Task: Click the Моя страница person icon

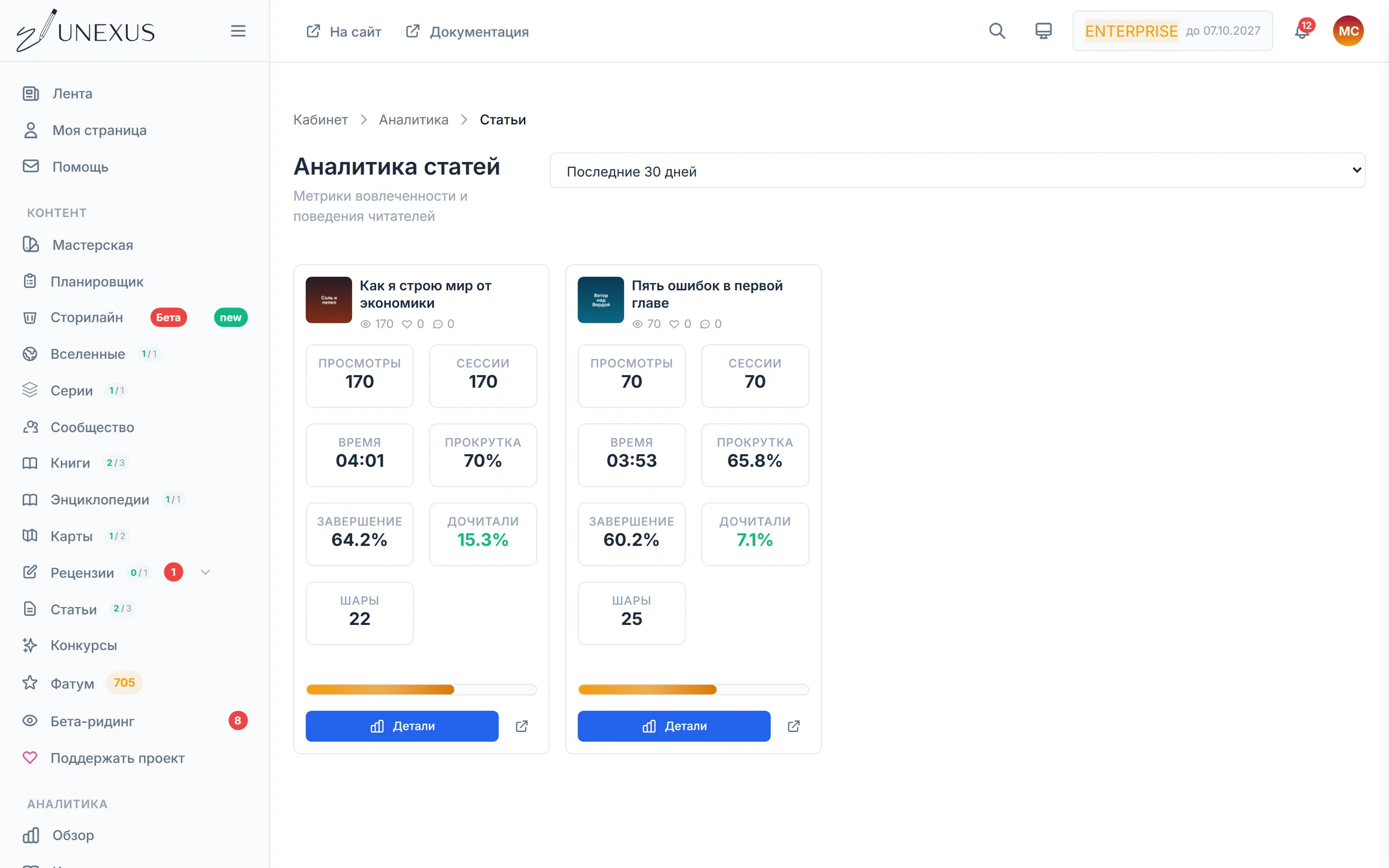Action: (31, 130)
